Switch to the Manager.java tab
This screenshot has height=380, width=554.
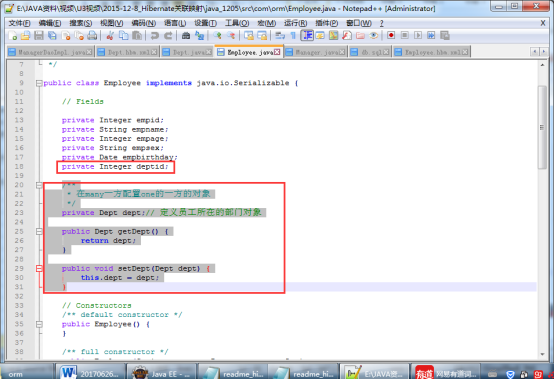coord(315,52)
